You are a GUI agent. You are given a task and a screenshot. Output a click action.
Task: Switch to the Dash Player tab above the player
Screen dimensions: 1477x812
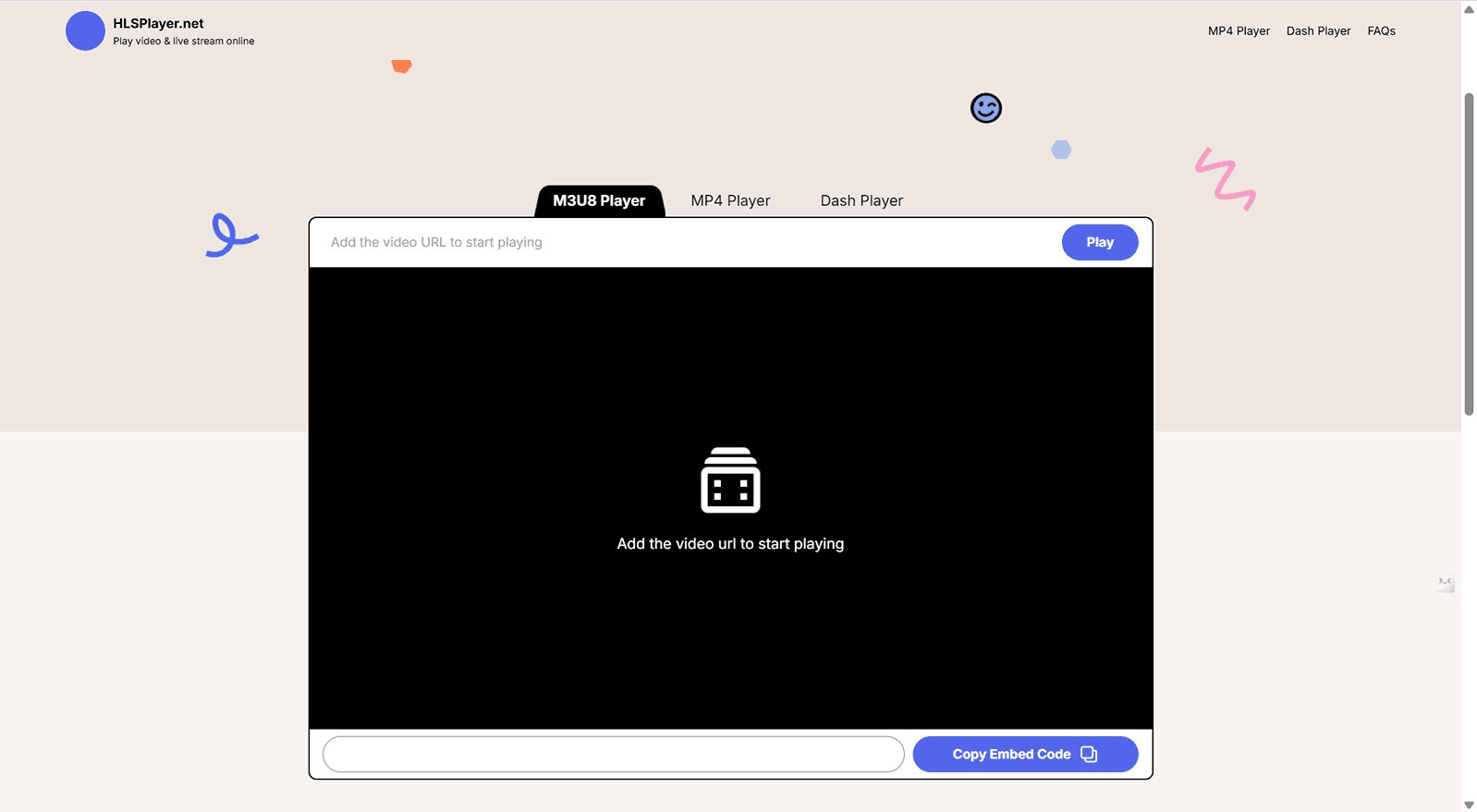pyautogui.click(x=861, y=200)
